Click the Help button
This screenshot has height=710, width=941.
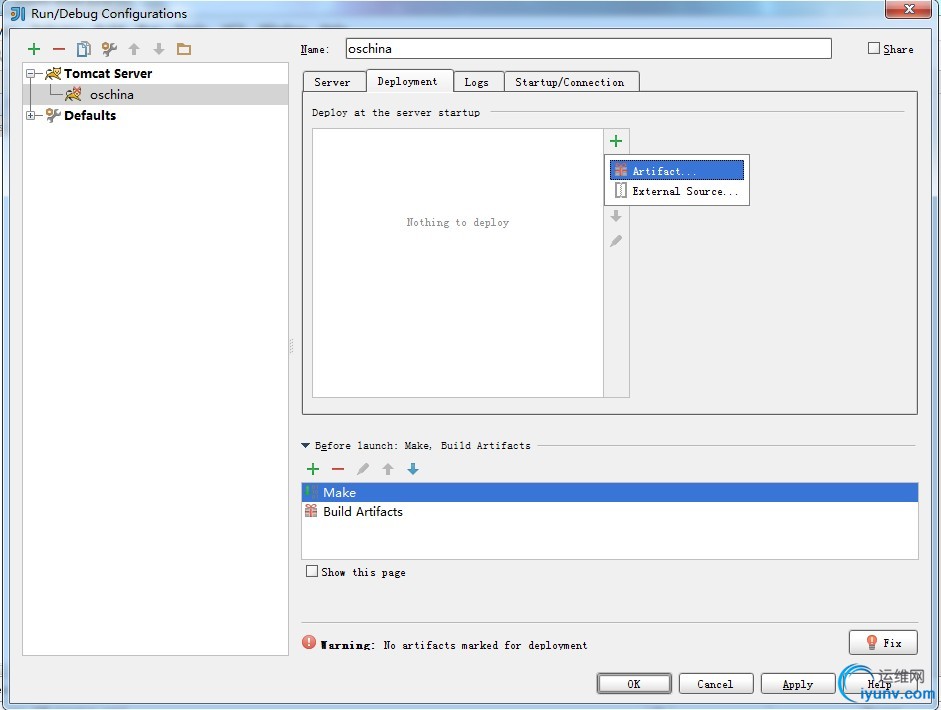[879, 684]
